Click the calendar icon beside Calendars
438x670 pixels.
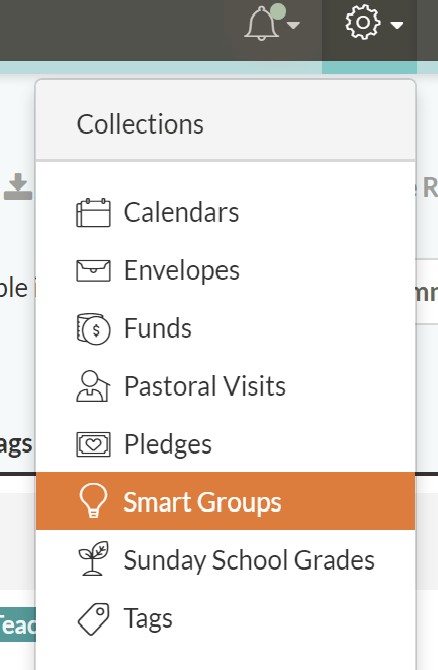[93, 213]
